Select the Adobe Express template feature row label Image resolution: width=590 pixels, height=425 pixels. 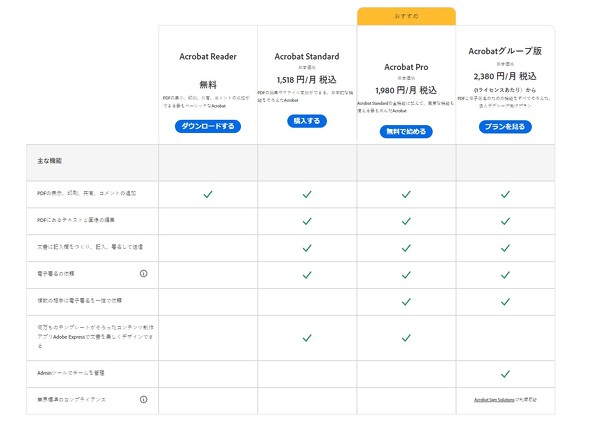(x=95, y=337)
